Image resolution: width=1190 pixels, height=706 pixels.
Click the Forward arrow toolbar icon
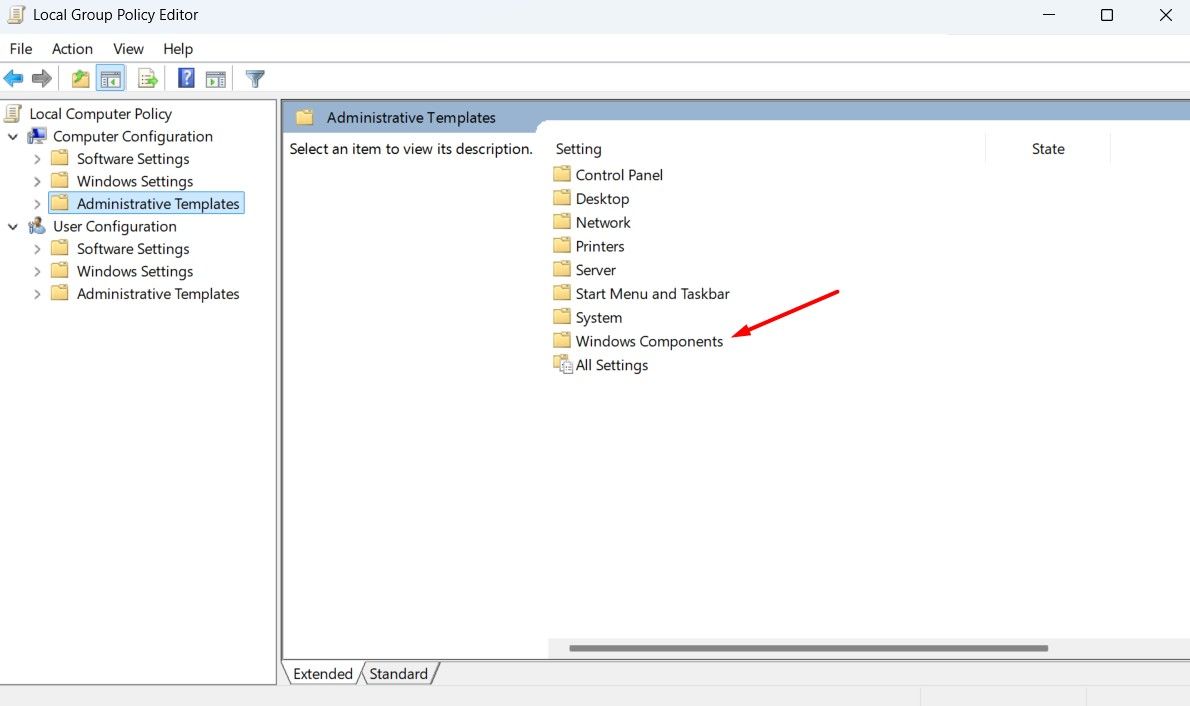click(42, 78)
